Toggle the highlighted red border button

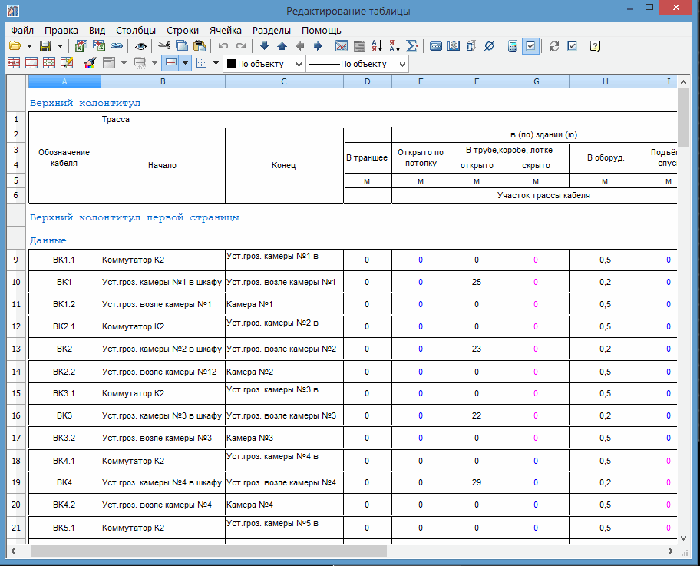point(171,63)
